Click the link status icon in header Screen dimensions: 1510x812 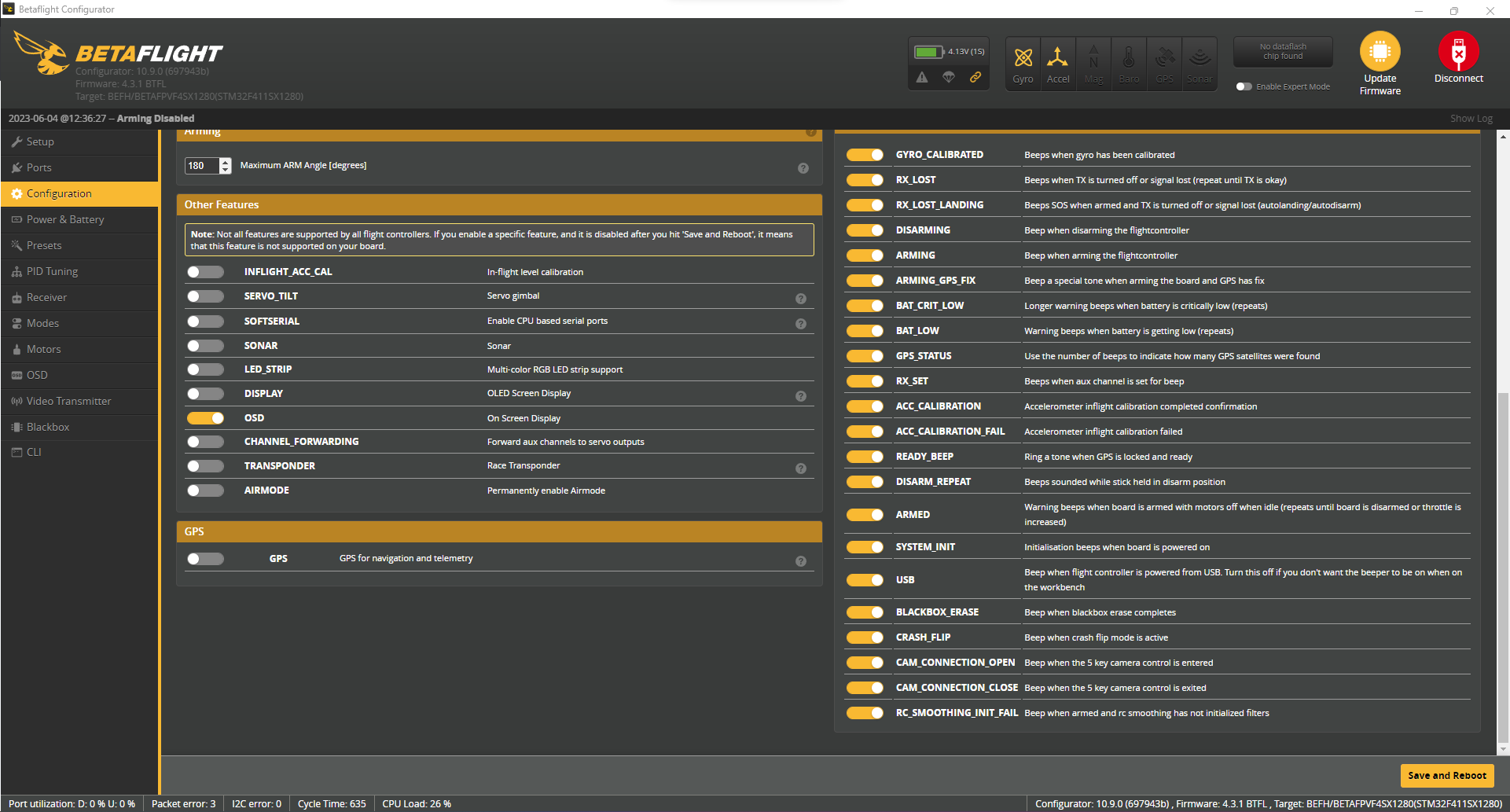coord(975,77)
